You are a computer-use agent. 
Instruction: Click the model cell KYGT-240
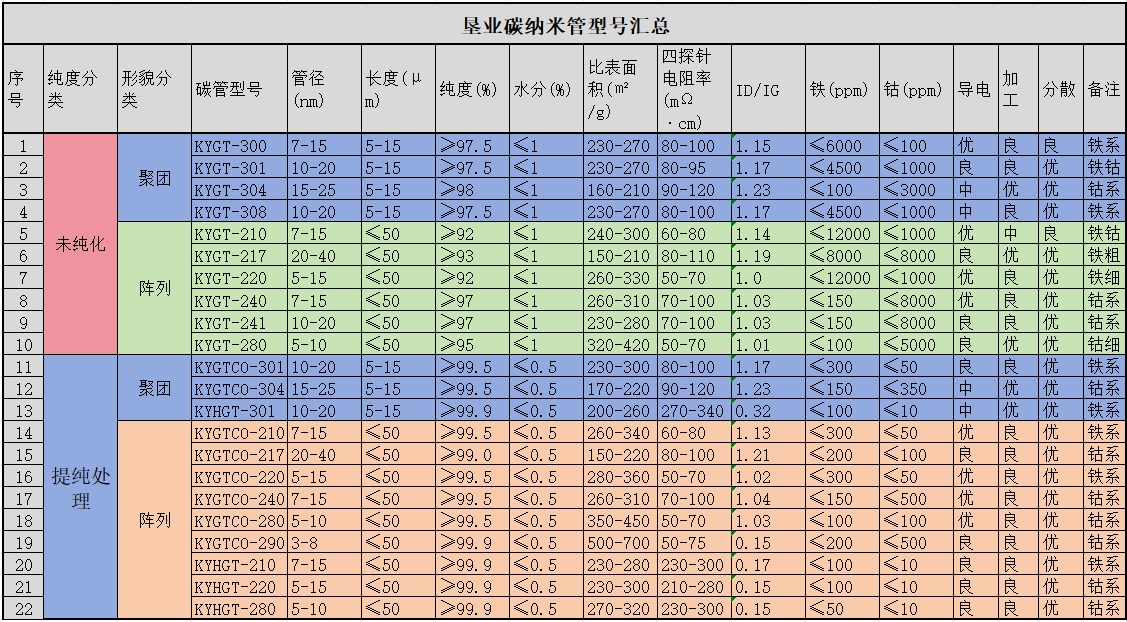[x=239, y=300]
